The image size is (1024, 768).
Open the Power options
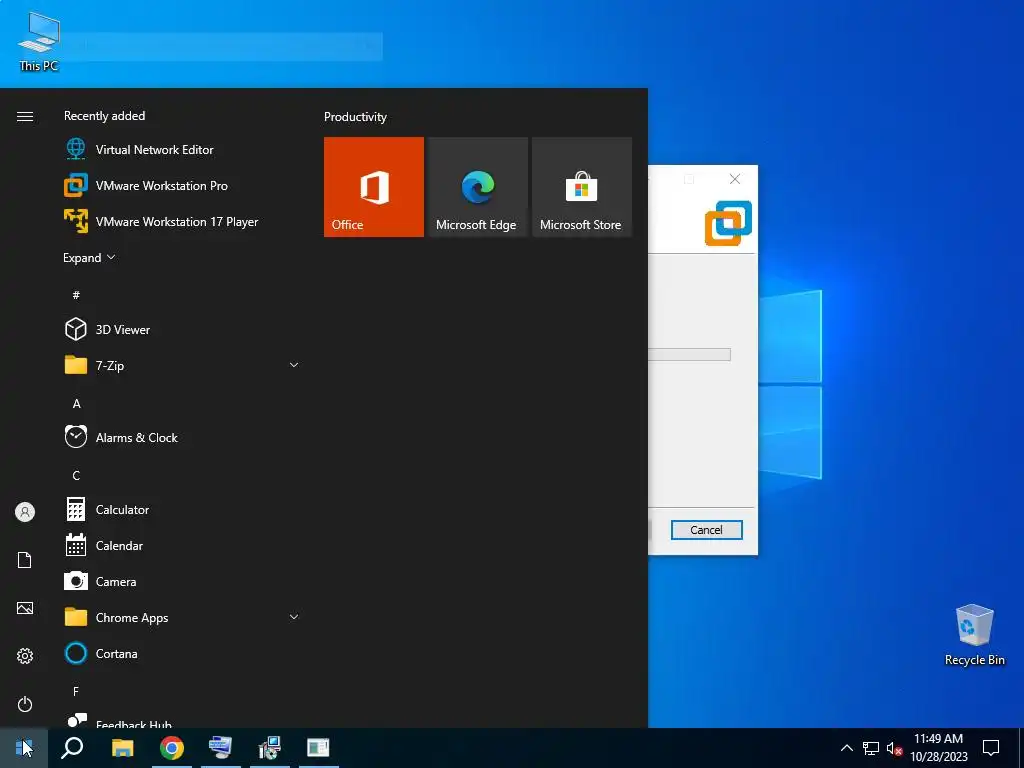click(25, 704)
